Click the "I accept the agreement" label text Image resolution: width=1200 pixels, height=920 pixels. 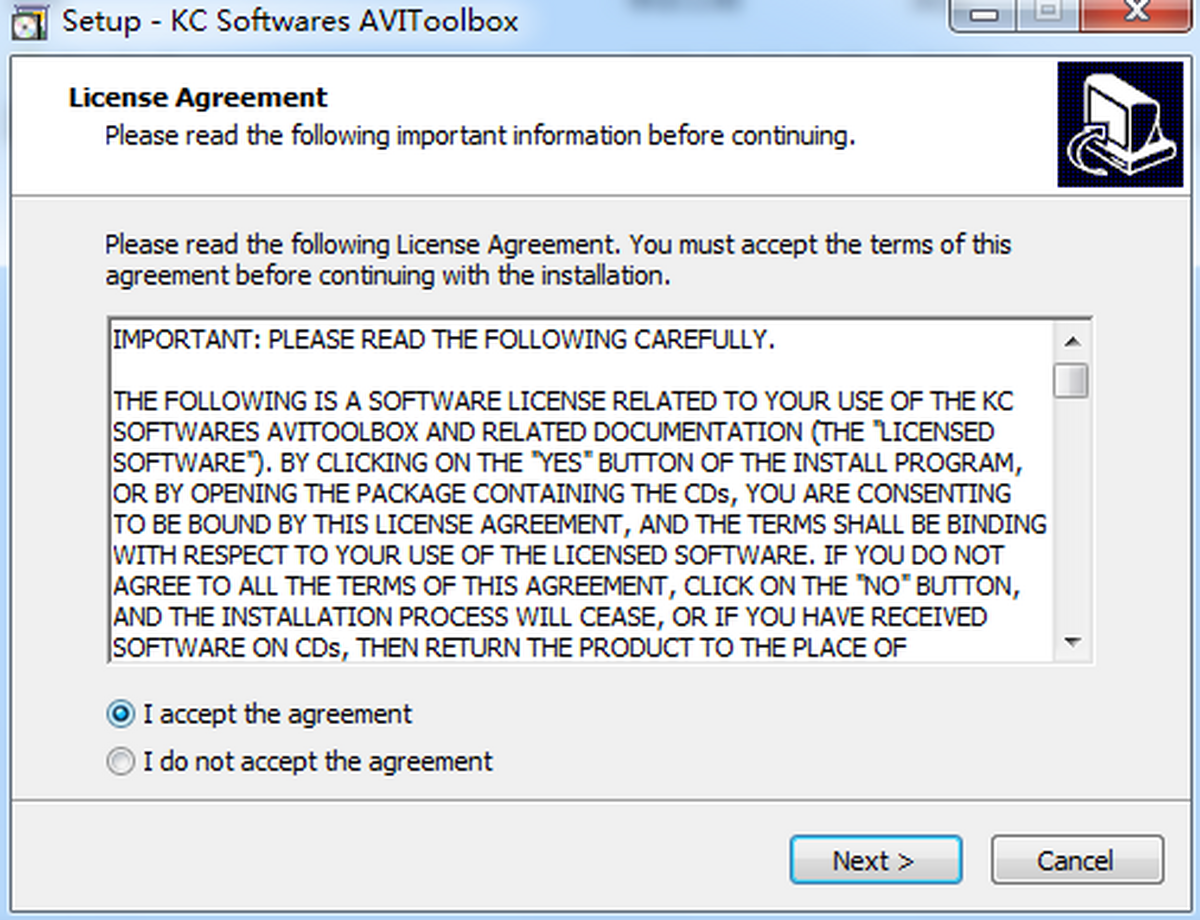277,714
